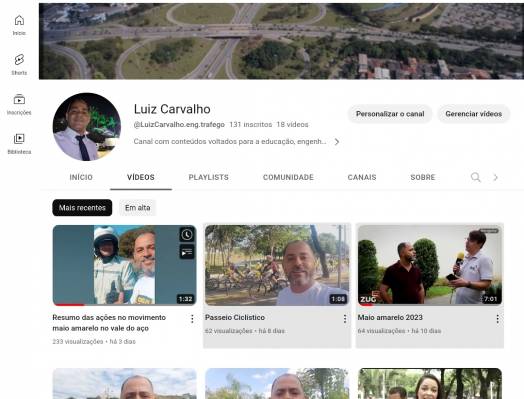Open the Maio amarelo 2023 video thumbnail
The width and height of the screenshot is (524, 399).
[430, 265]
